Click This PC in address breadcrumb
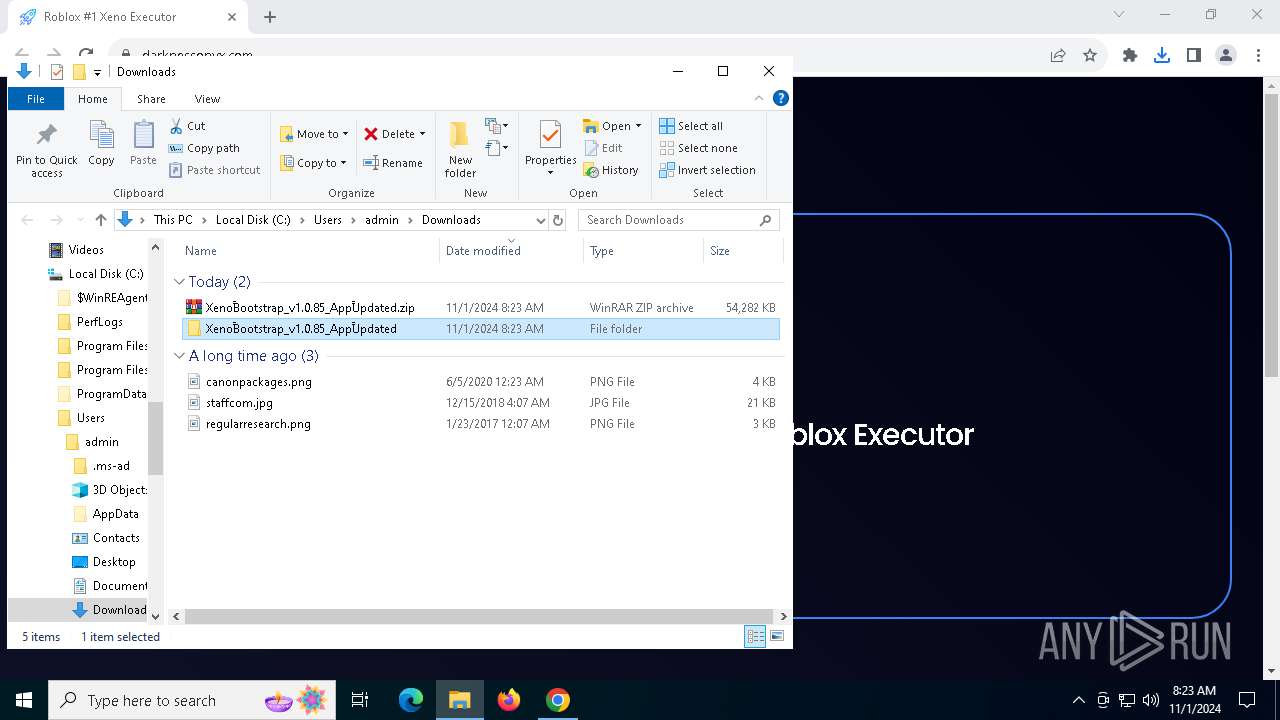Screen dimensions: 1280x720 pyautogui.click(x=173, y=220)
